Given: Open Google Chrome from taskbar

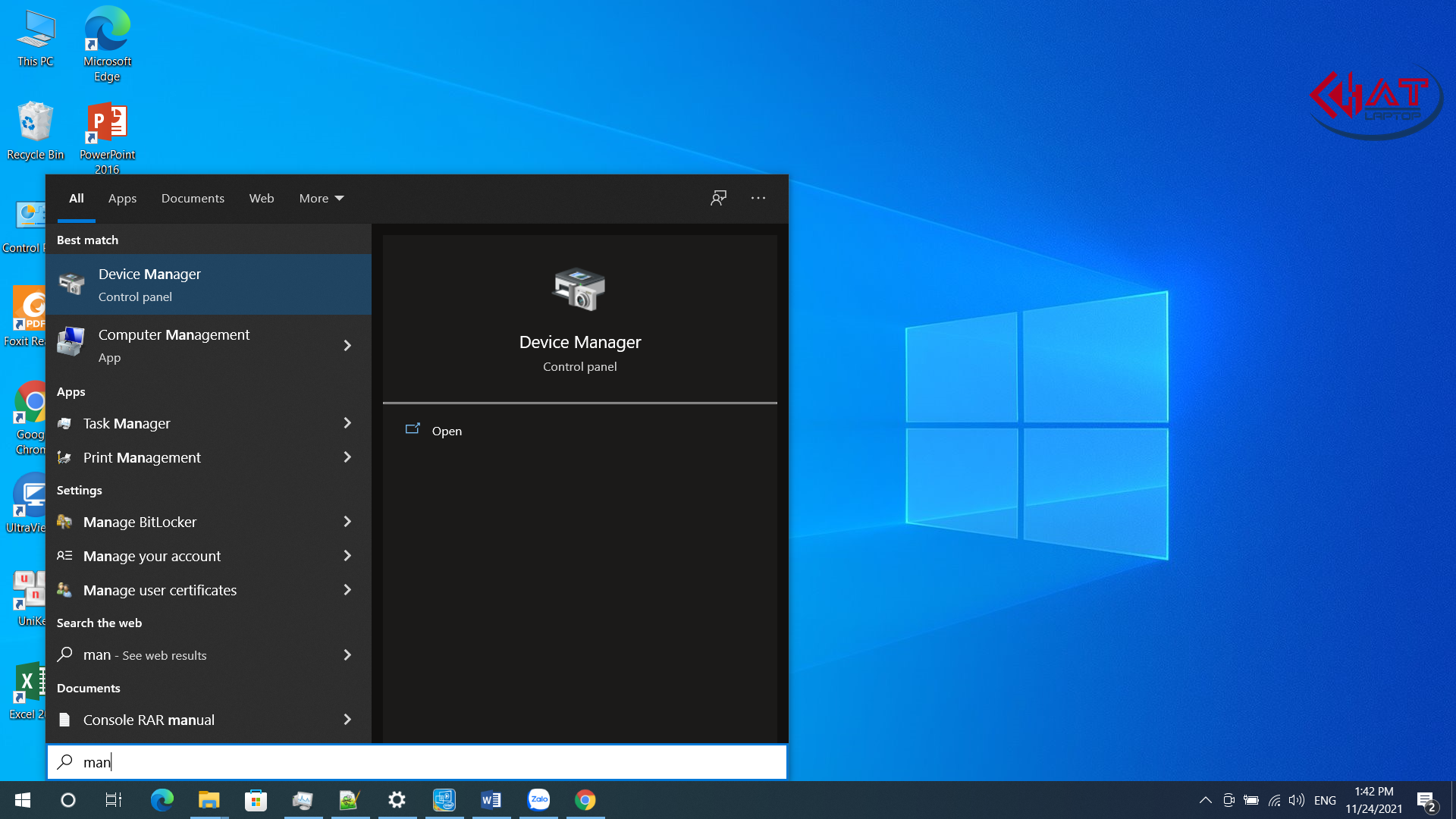Looking at the screenshot, I should coord(585,800).
